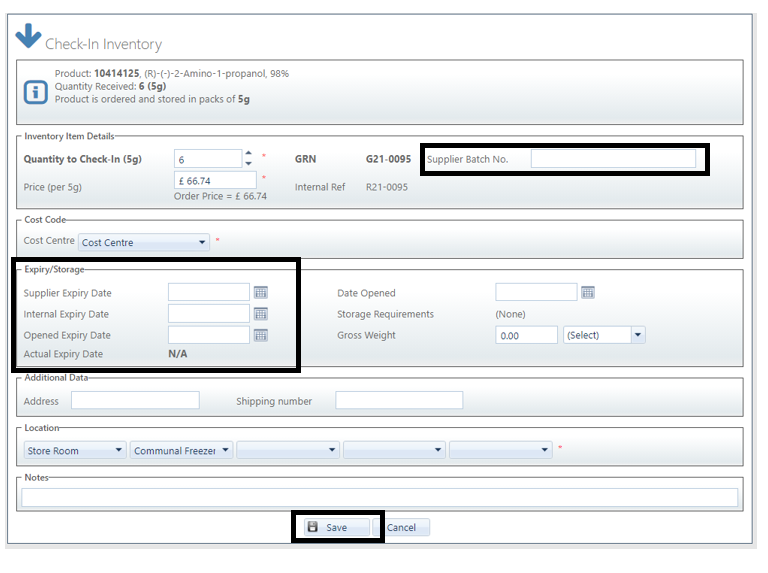Click the Internal Ref value R21-0095
The width and height of the screenshot is (768, 573).
point(387,187)
